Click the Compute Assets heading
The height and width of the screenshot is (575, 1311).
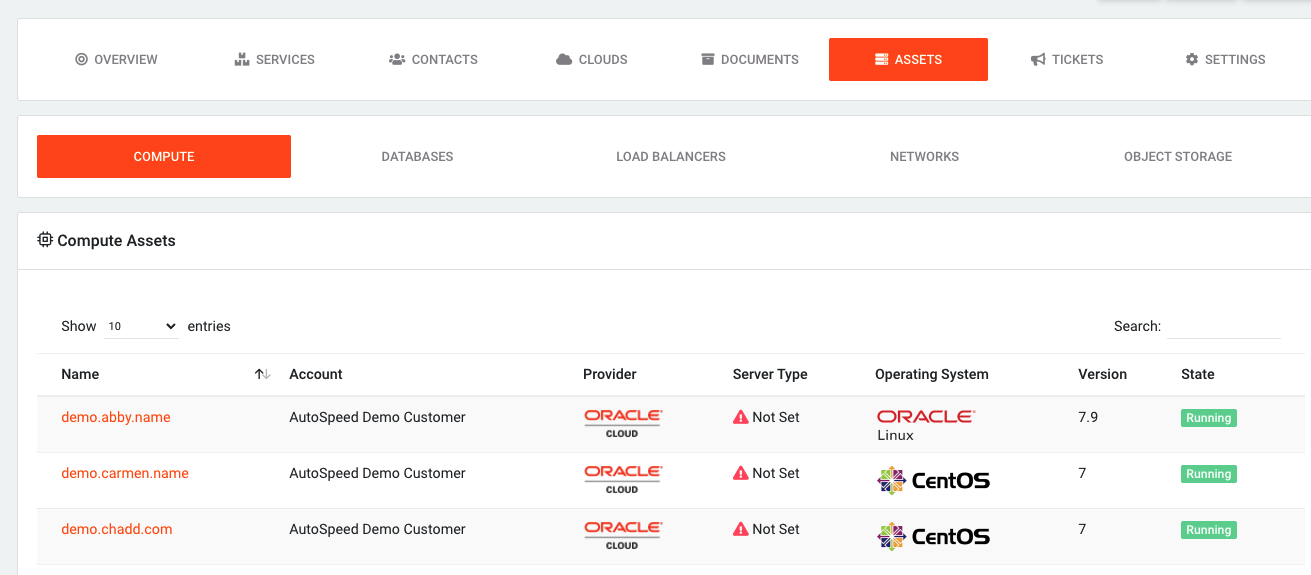(x=116, y=240)
